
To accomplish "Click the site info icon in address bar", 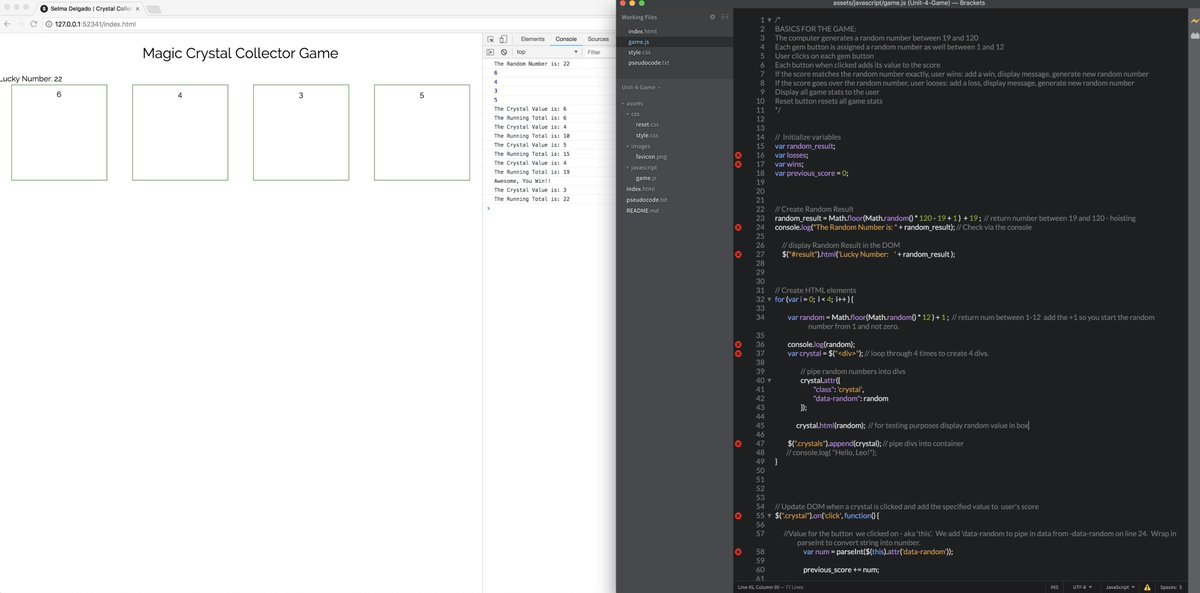I will tap(48, 23).
